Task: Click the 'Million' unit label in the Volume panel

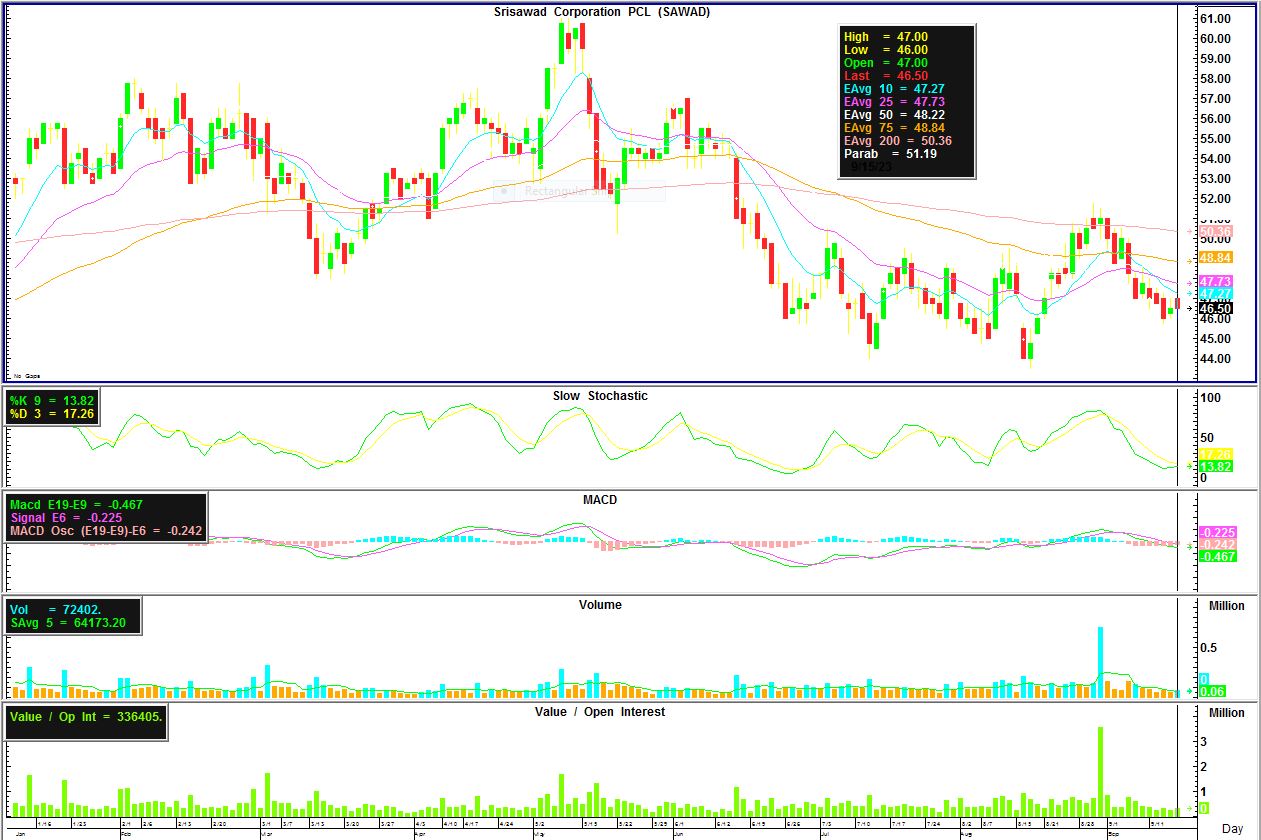Action: pos(1227,606)
